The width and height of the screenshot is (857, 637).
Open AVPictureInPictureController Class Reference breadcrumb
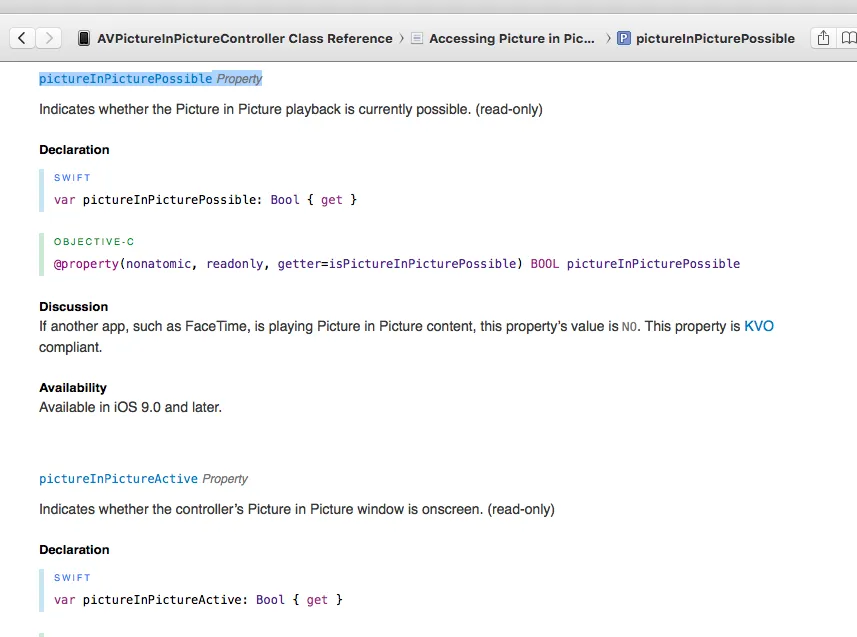(x=244, y=39)
